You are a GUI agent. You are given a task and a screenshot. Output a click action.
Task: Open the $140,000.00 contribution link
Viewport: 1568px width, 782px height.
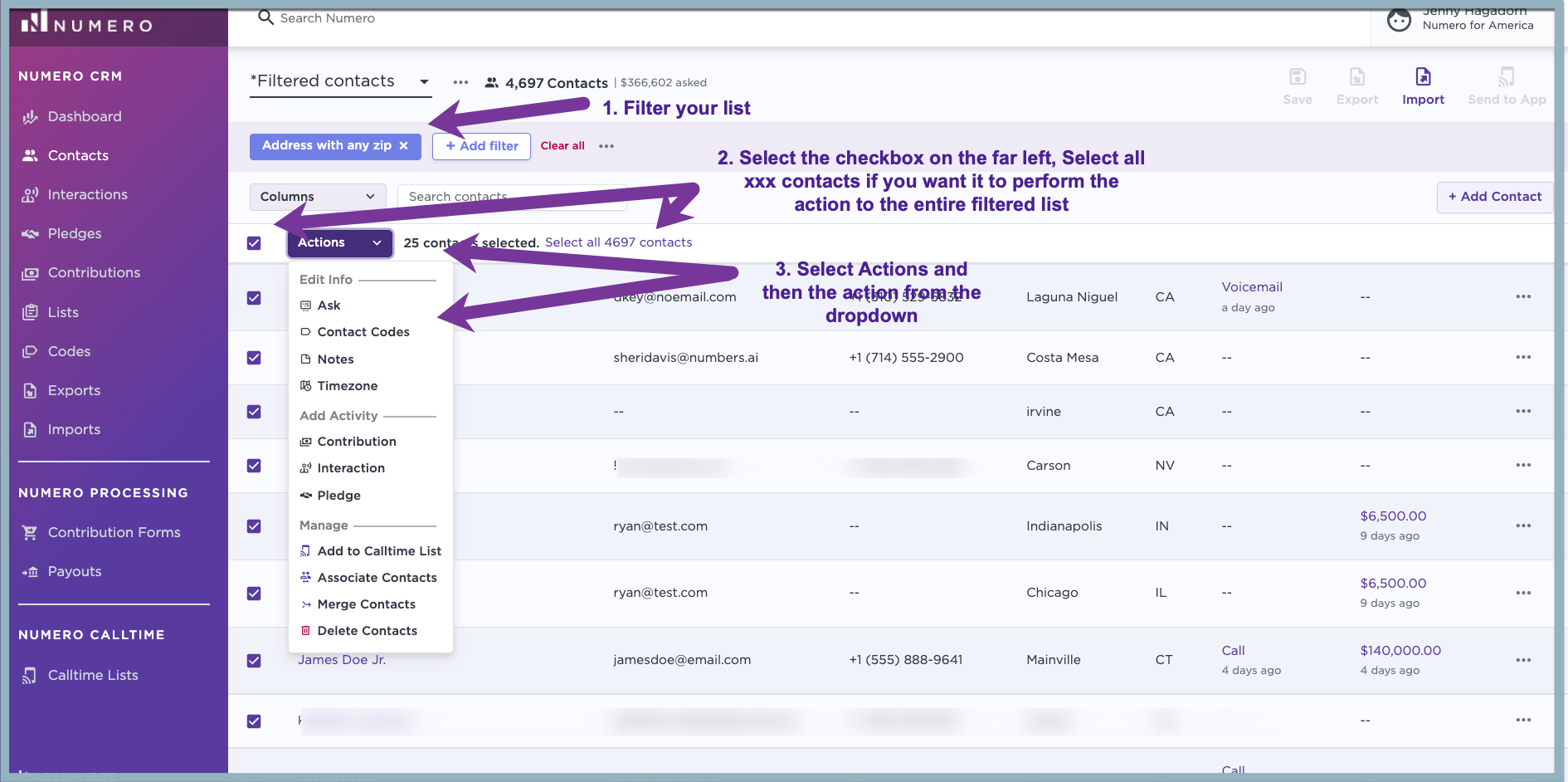pyautogui.click(x=1400, y=651)
